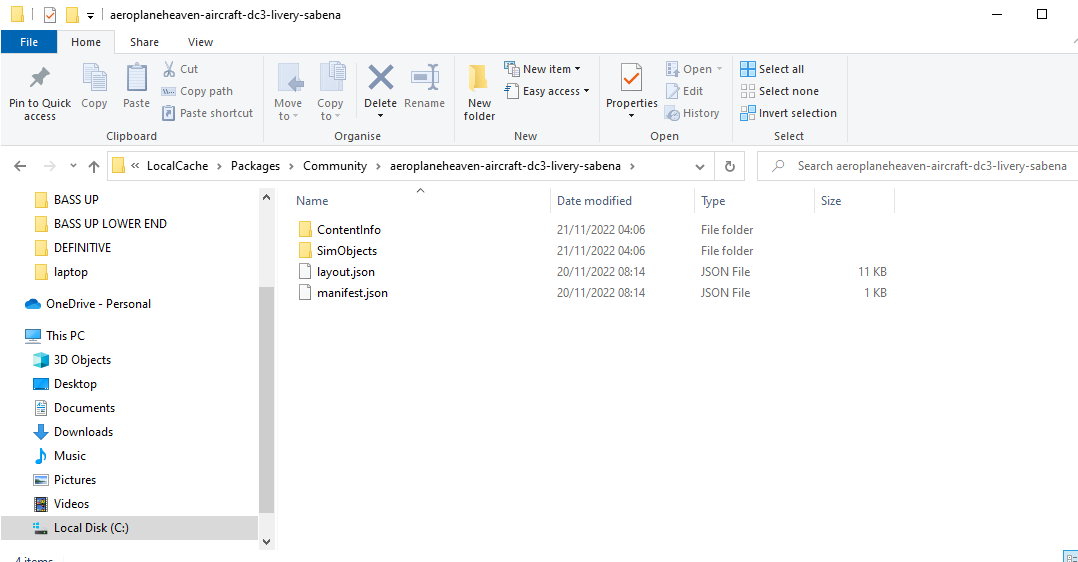Switch to the Share ribbon tab

coord(144,42)
